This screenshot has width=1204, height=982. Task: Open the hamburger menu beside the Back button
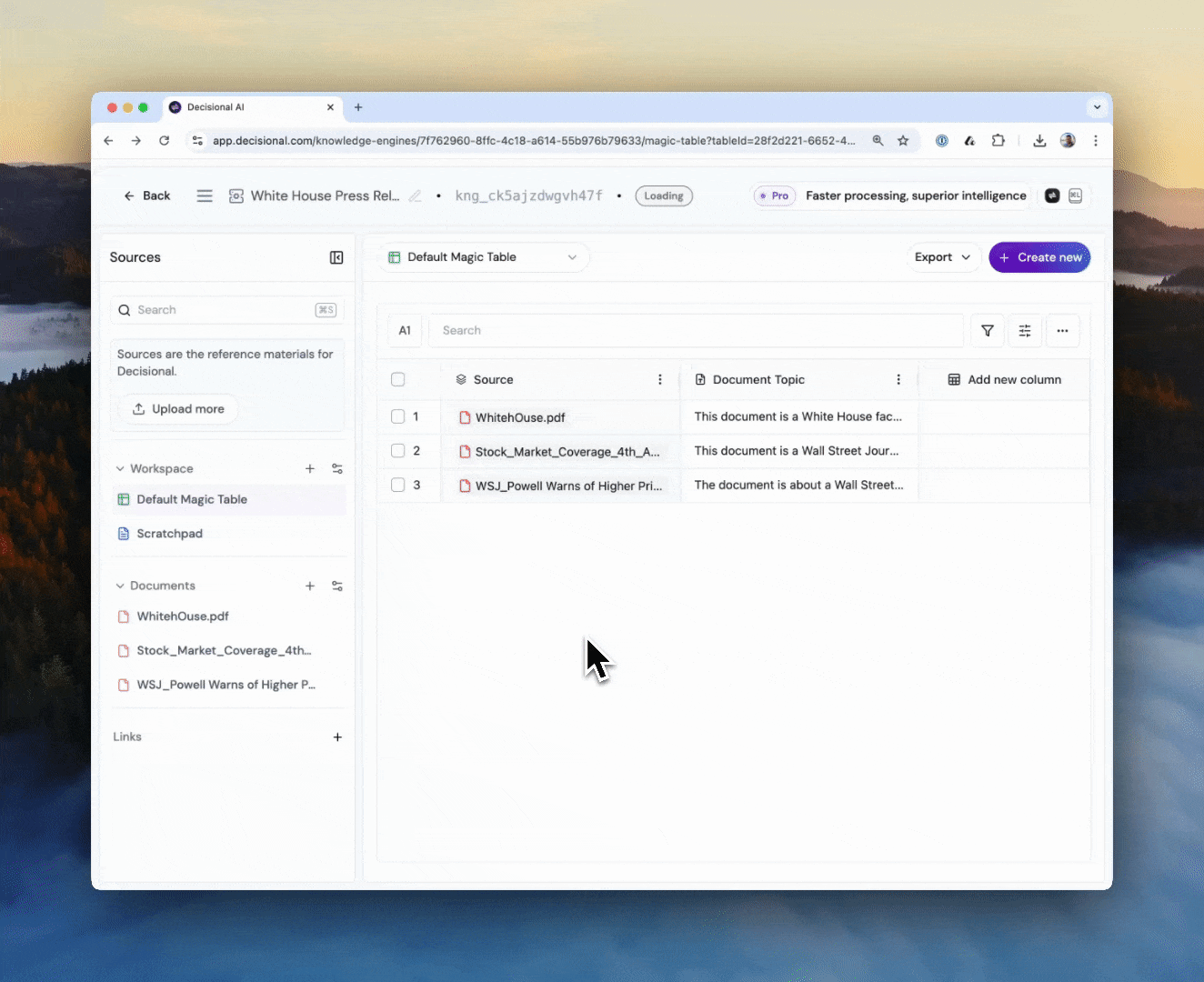tap(204, 195)
